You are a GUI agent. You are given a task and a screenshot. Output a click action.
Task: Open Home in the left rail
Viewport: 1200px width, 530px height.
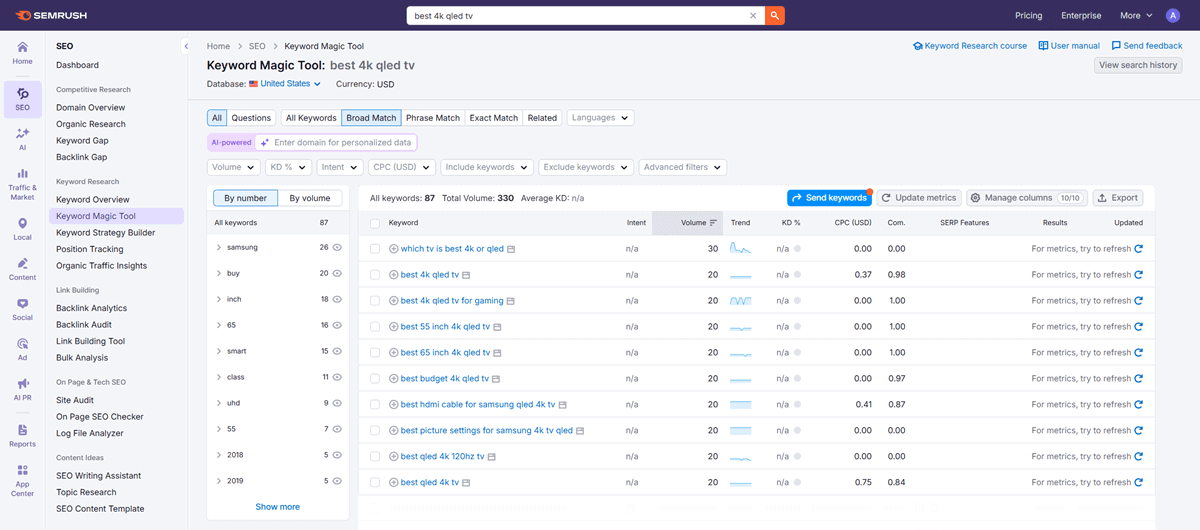click(22, 53)
